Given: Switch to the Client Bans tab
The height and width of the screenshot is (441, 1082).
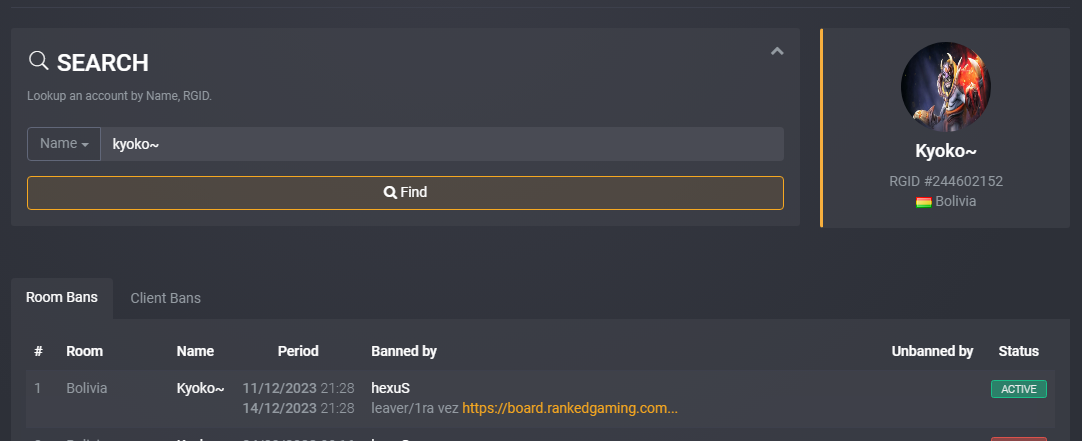Looking at the screenshot, I should pyautogui.click(x=166, y=298).
